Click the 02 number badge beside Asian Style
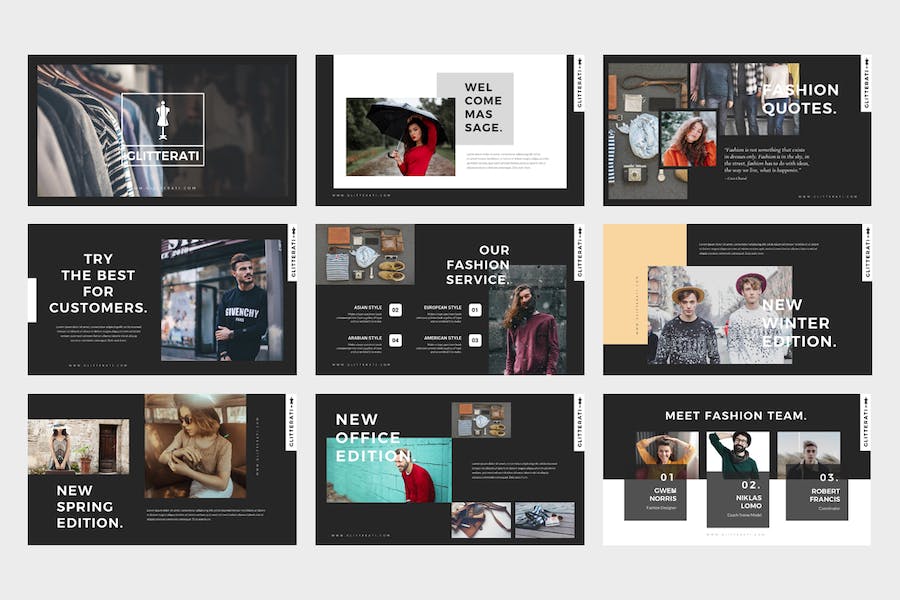 [395, 310]
